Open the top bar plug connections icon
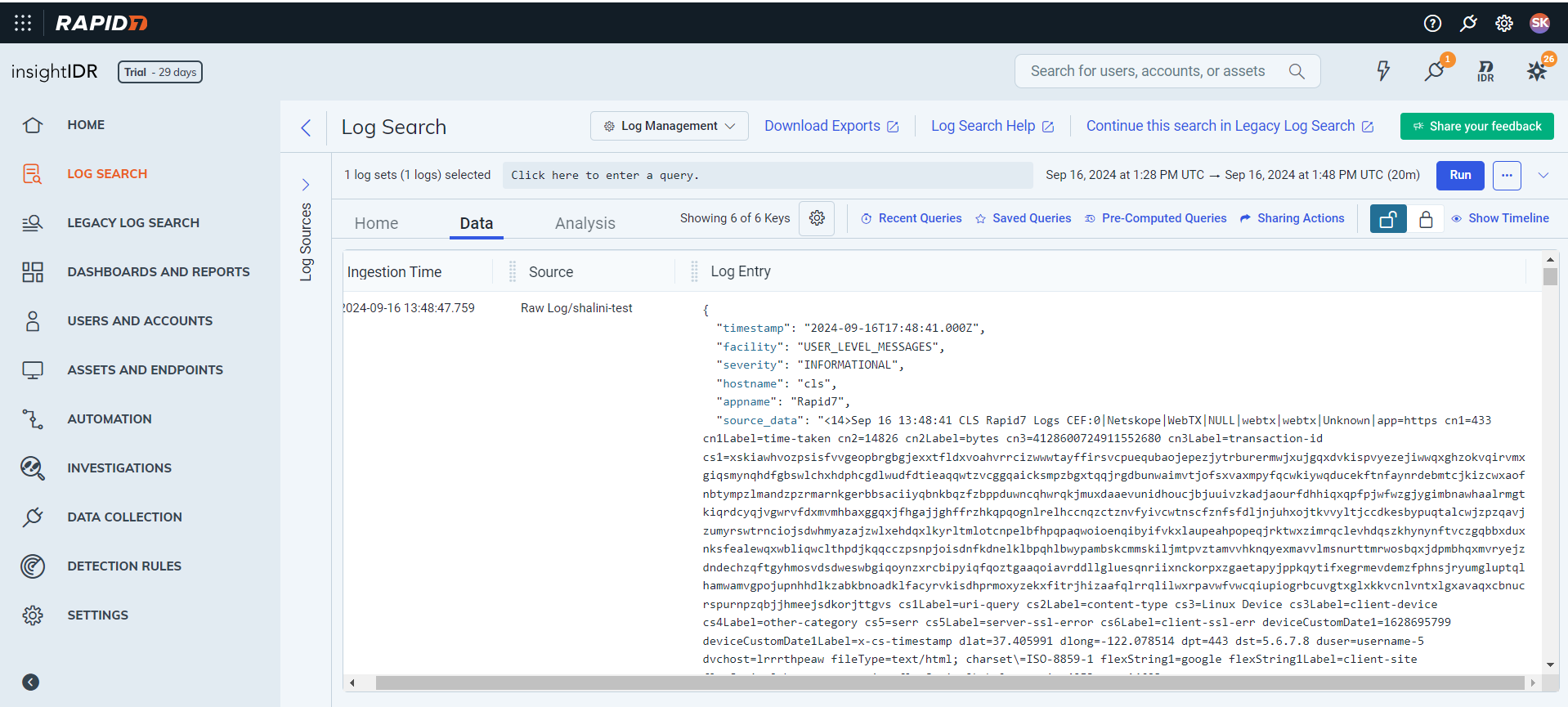Viewport: 1568px width, 707px height. point(1468,23)
